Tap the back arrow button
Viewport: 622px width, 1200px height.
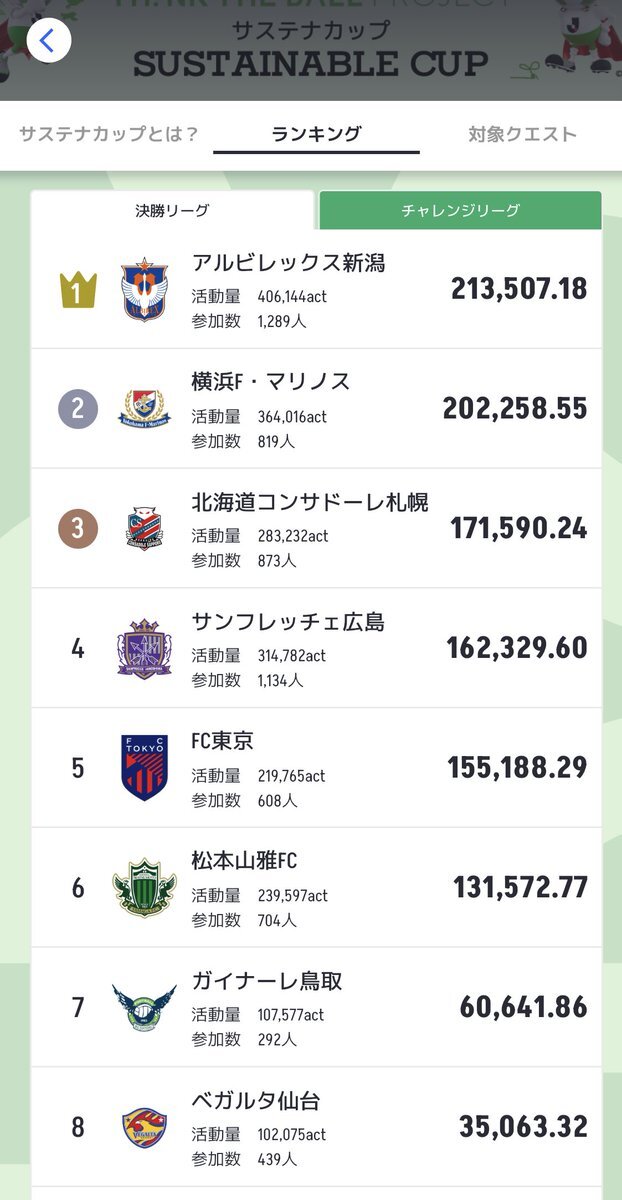(x=48, y=41)
